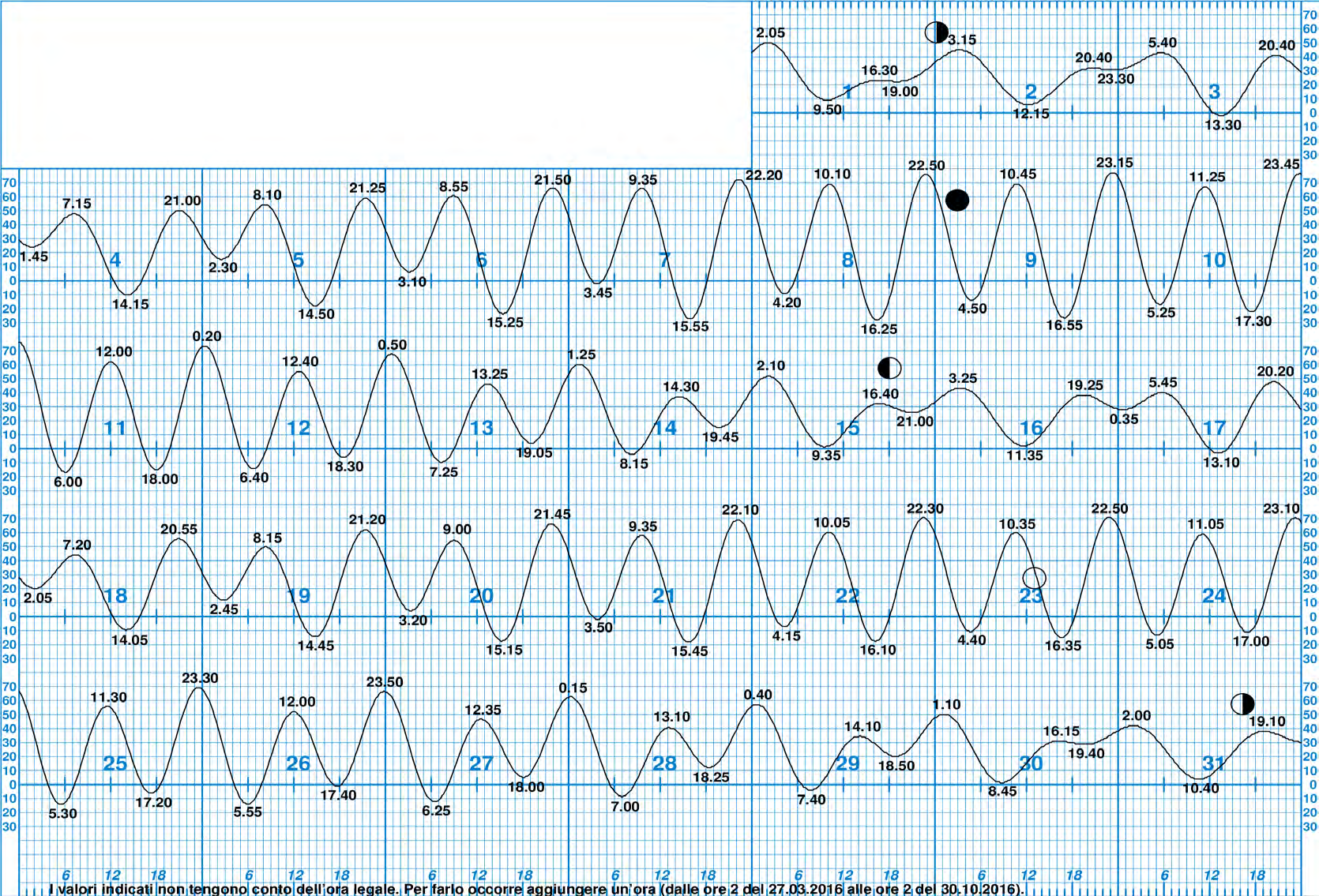Click the high tide time 14.30
This screenshot has height=896, width=1319.
tap(681, 387)
